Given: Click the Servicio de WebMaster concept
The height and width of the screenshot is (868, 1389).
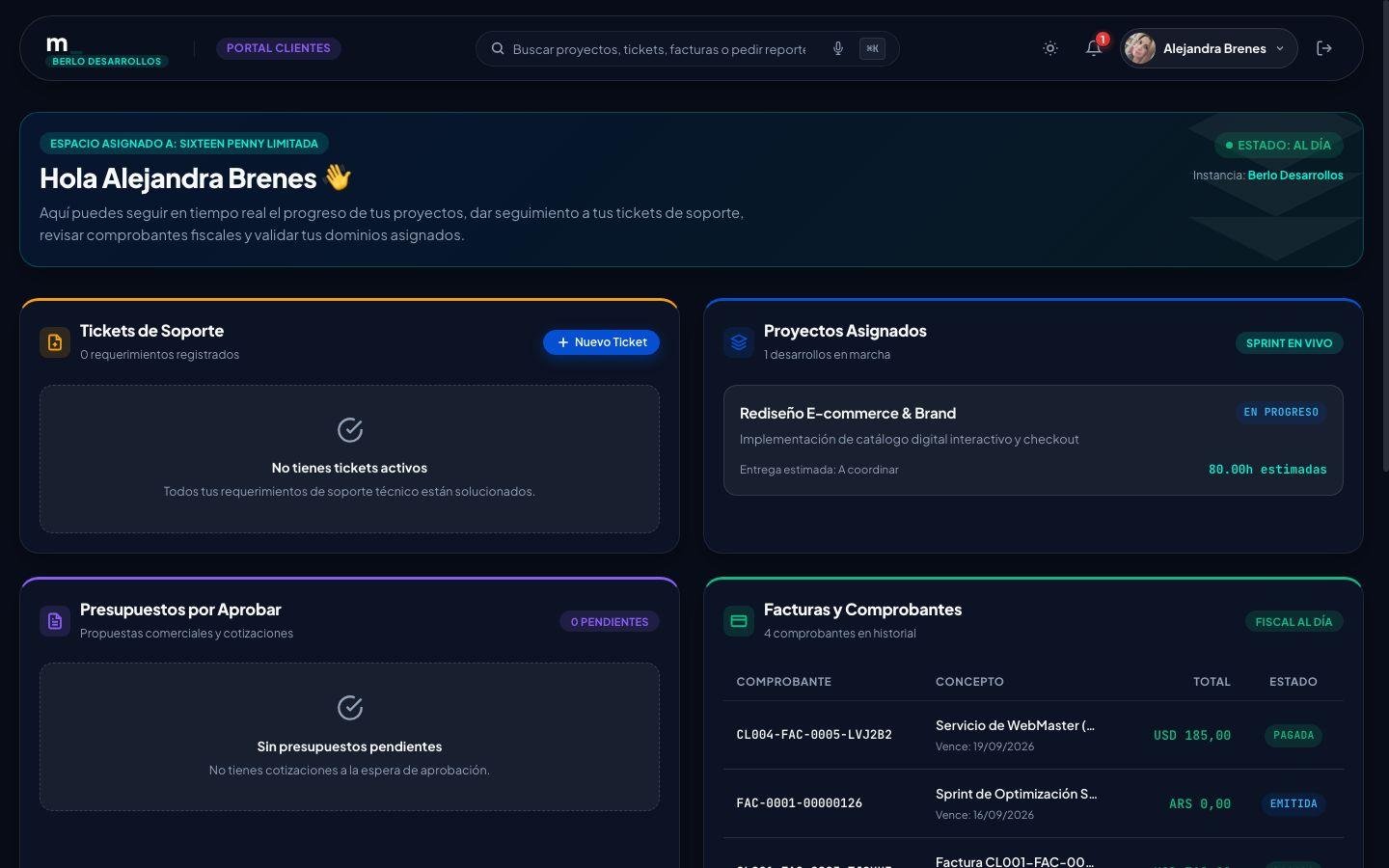Looking at the screenshot, I should click(1015, 725).
